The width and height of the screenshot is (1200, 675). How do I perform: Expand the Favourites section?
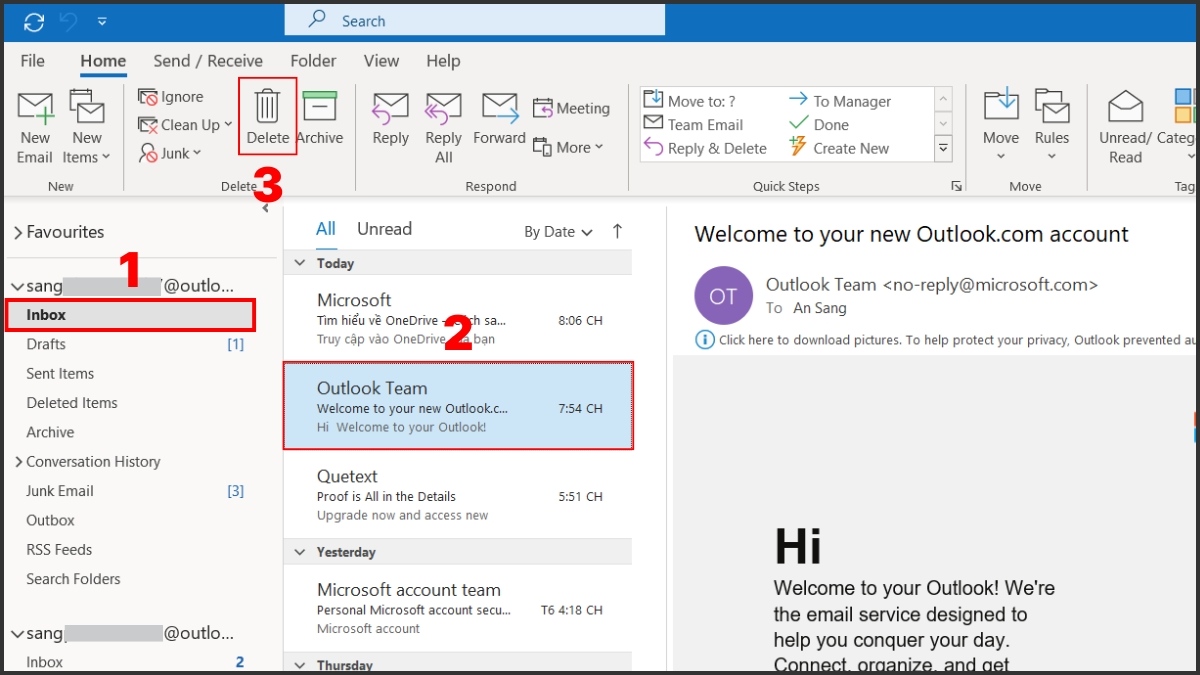tap(18, 232)
